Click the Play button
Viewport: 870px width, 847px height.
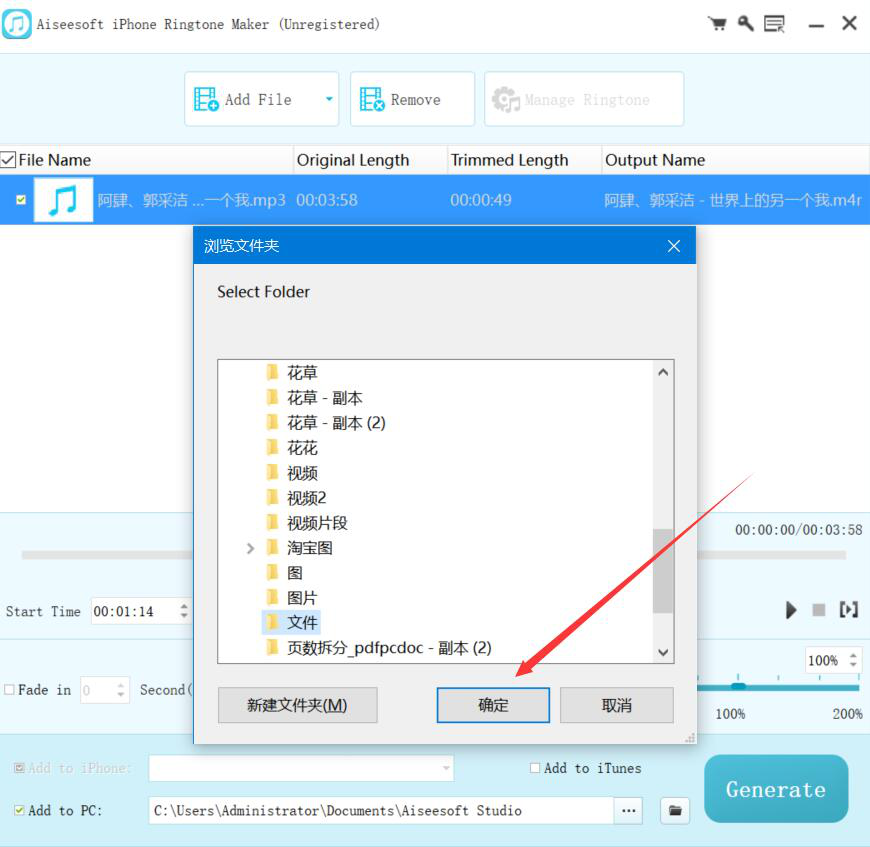point(791,610)
